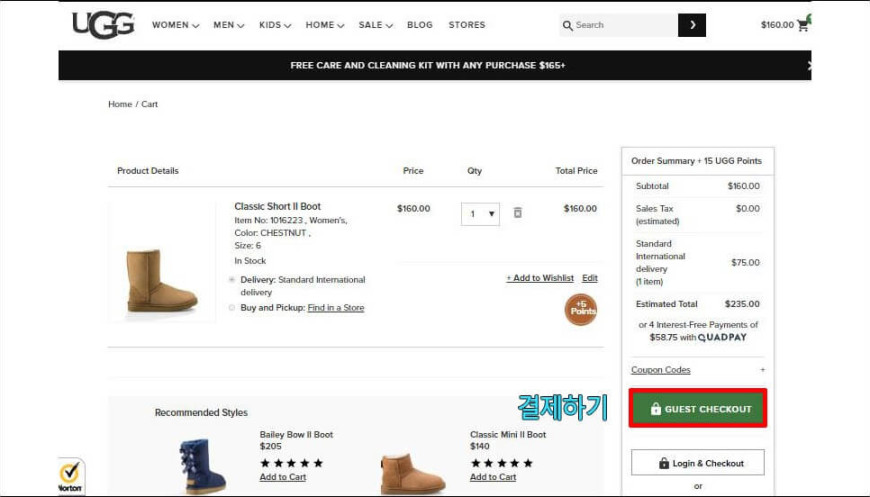The height and width of the screenshot is (497, 870).
Task: Expand the KIDS menu
Action: tap(275, 25)
